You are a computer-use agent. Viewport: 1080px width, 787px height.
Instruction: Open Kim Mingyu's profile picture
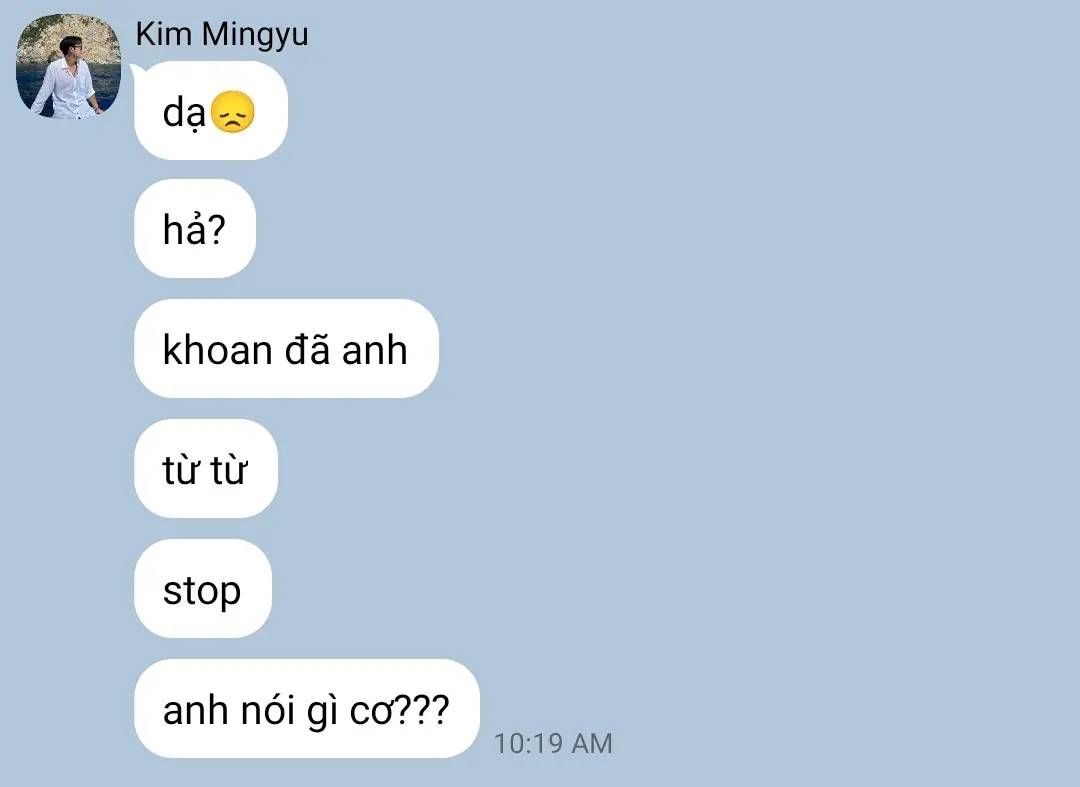(68, 66)
